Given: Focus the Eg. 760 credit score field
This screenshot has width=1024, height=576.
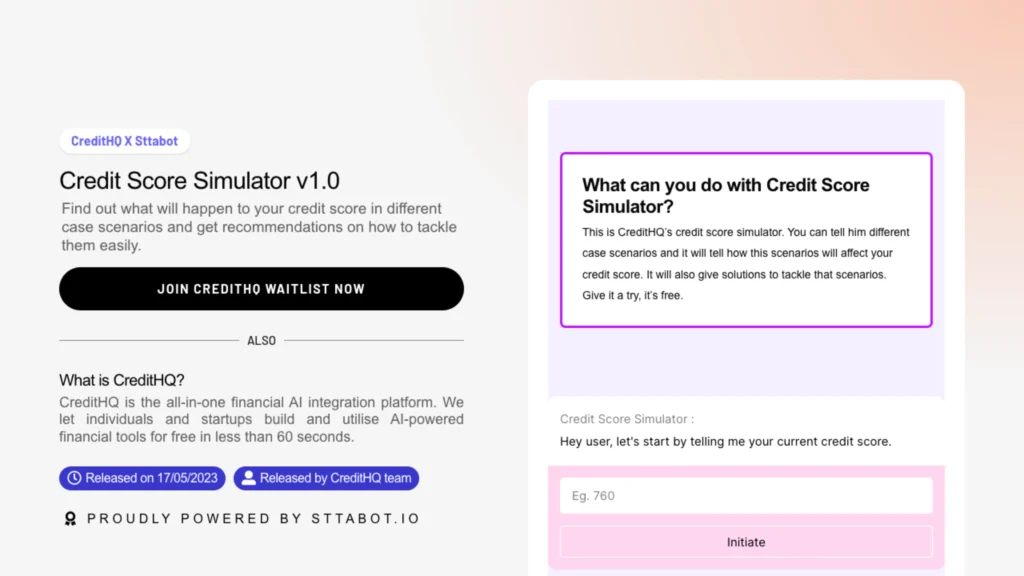Looking at the screenshot, I should point(746,496).
